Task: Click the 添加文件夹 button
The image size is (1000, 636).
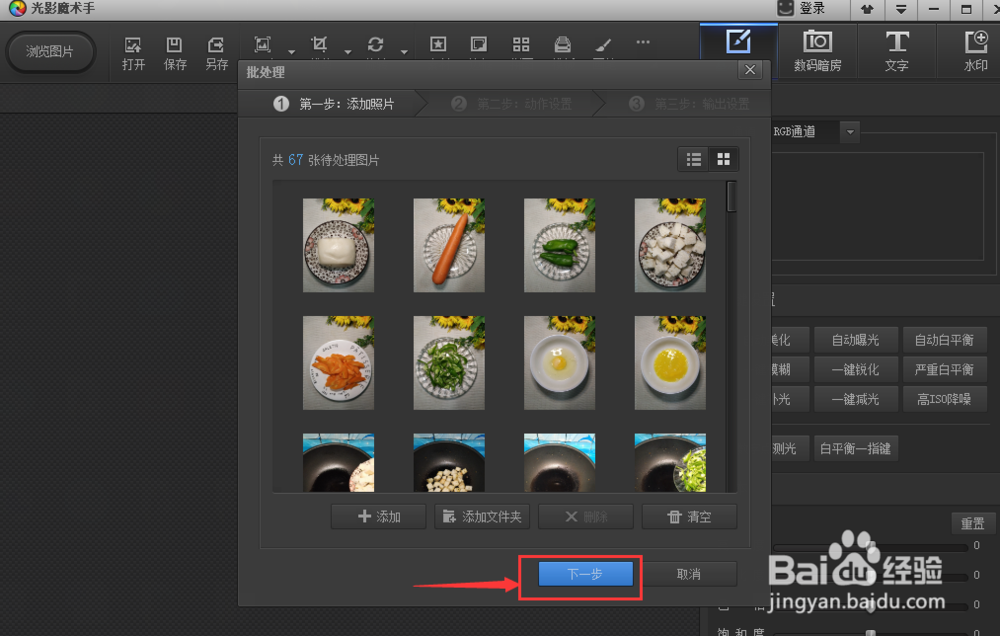Action: (x=482, y=516)
